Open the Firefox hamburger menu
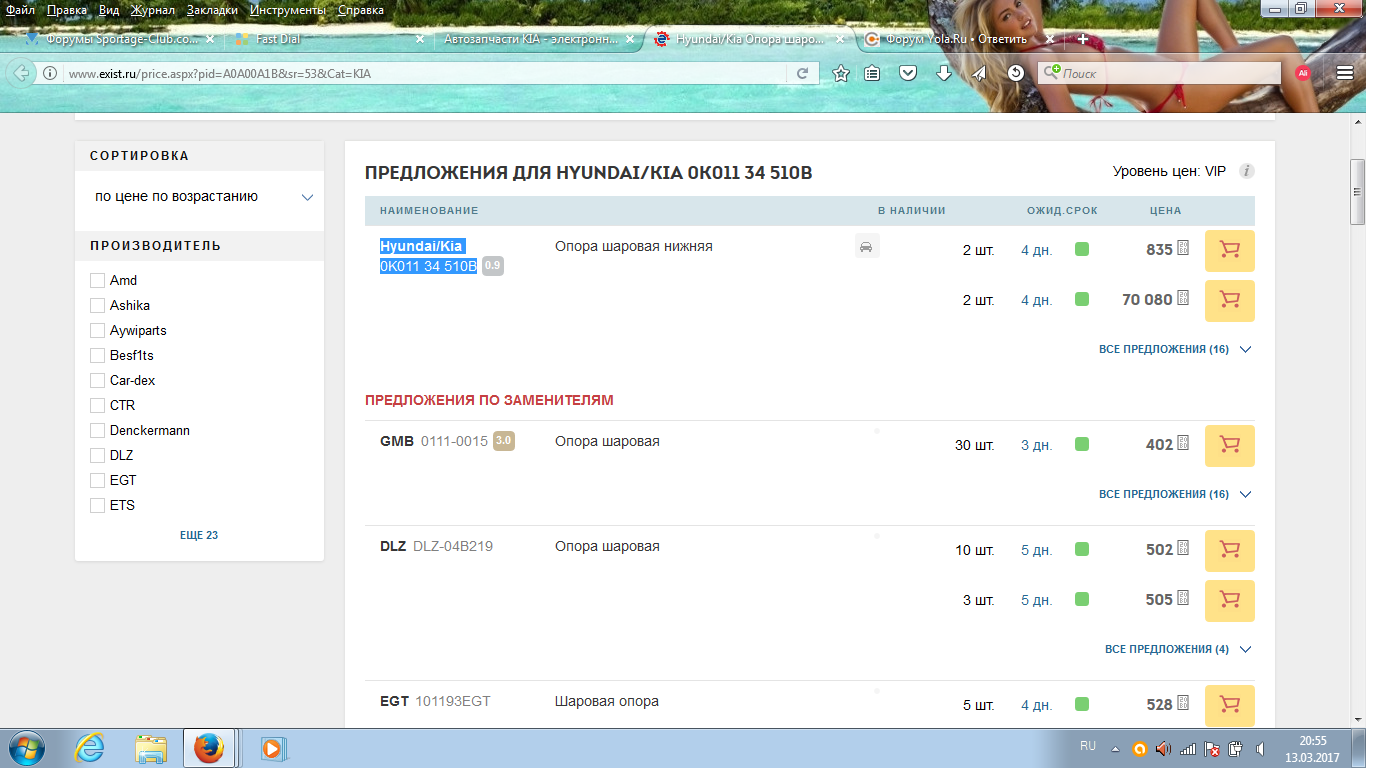This screenshot has height=776, width=1380. coord(1345,73)
